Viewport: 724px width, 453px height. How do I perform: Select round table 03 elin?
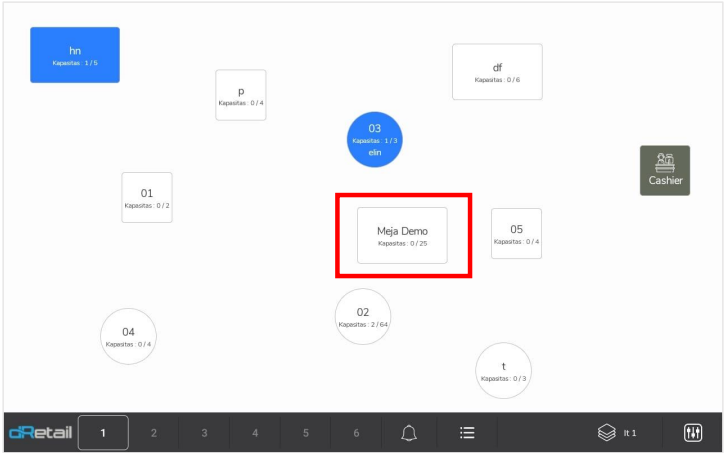click(374, 139)
